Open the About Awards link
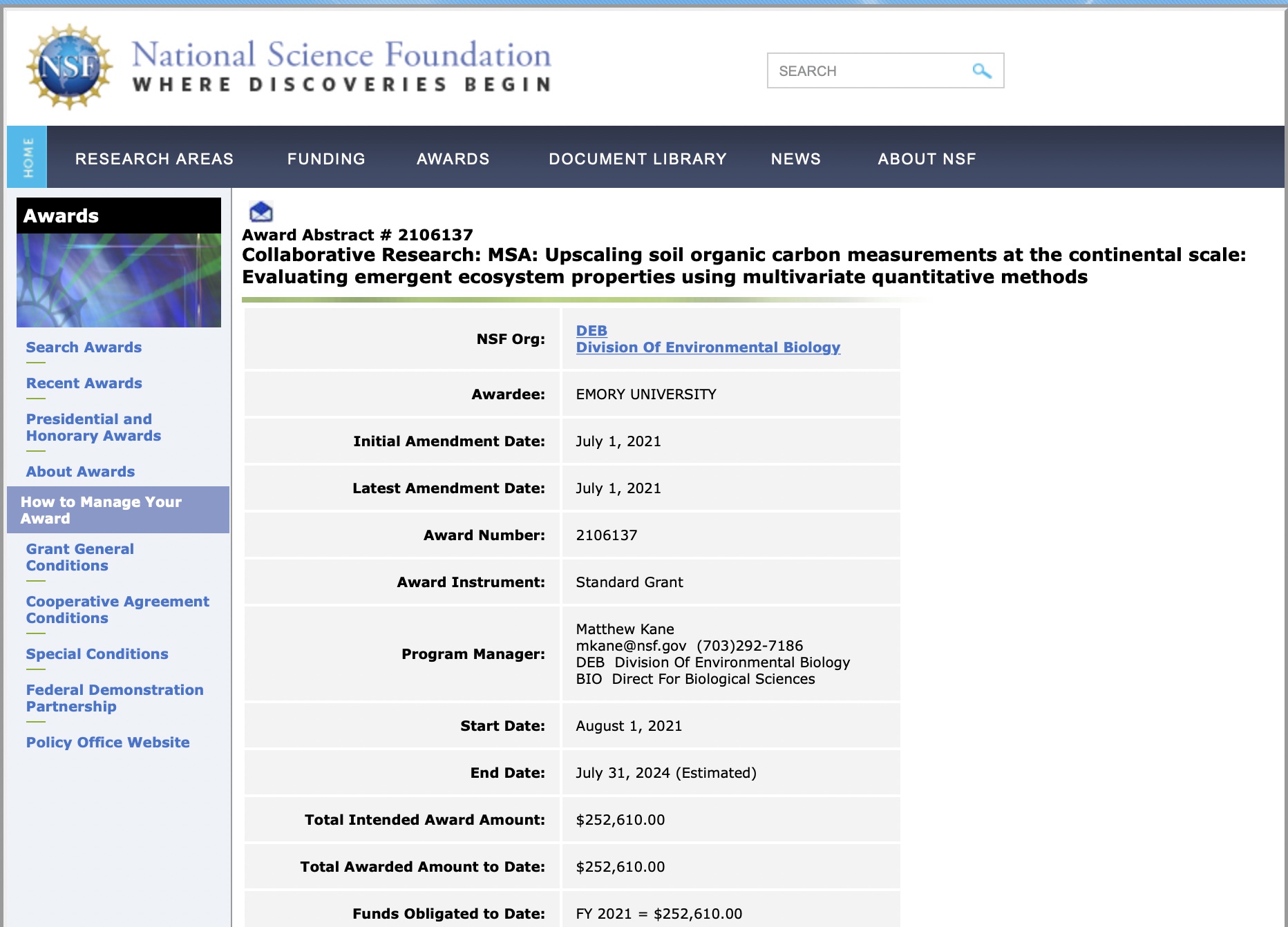 (80, 471)
